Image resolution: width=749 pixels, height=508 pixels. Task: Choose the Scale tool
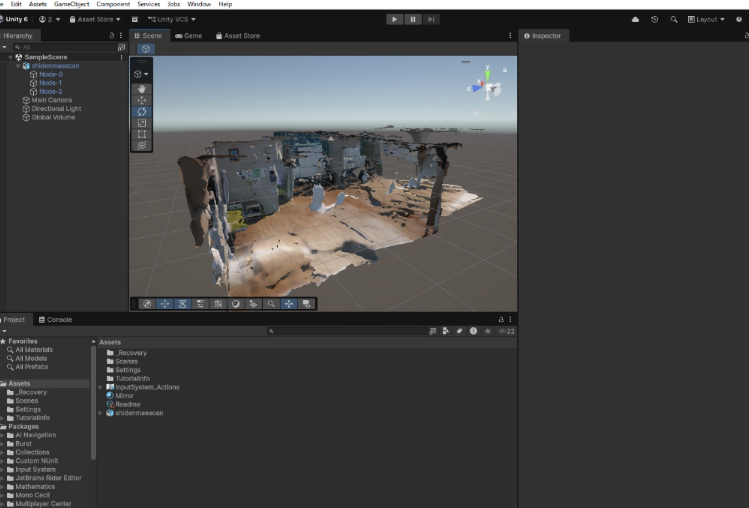142,122
